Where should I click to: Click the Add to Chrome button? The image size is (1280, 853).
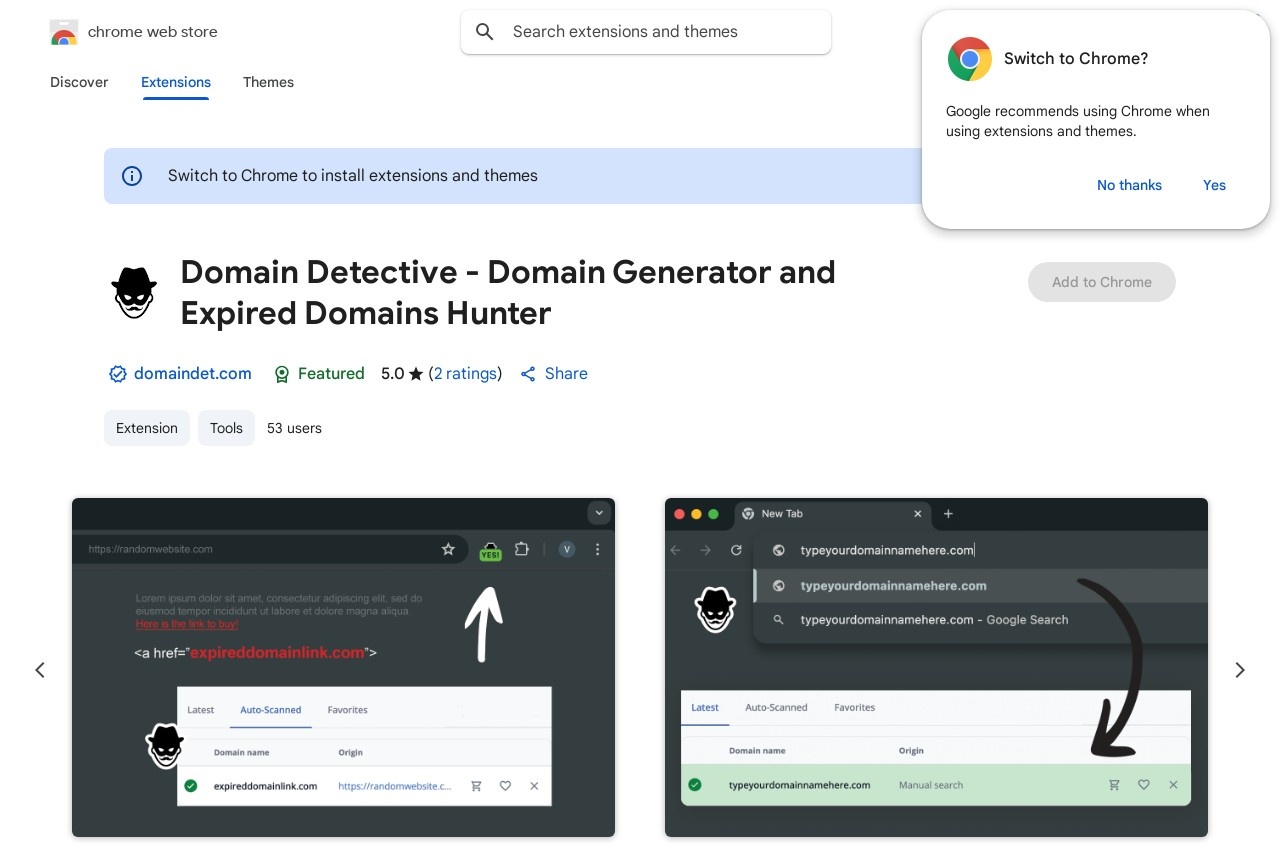pos(1102,282)
